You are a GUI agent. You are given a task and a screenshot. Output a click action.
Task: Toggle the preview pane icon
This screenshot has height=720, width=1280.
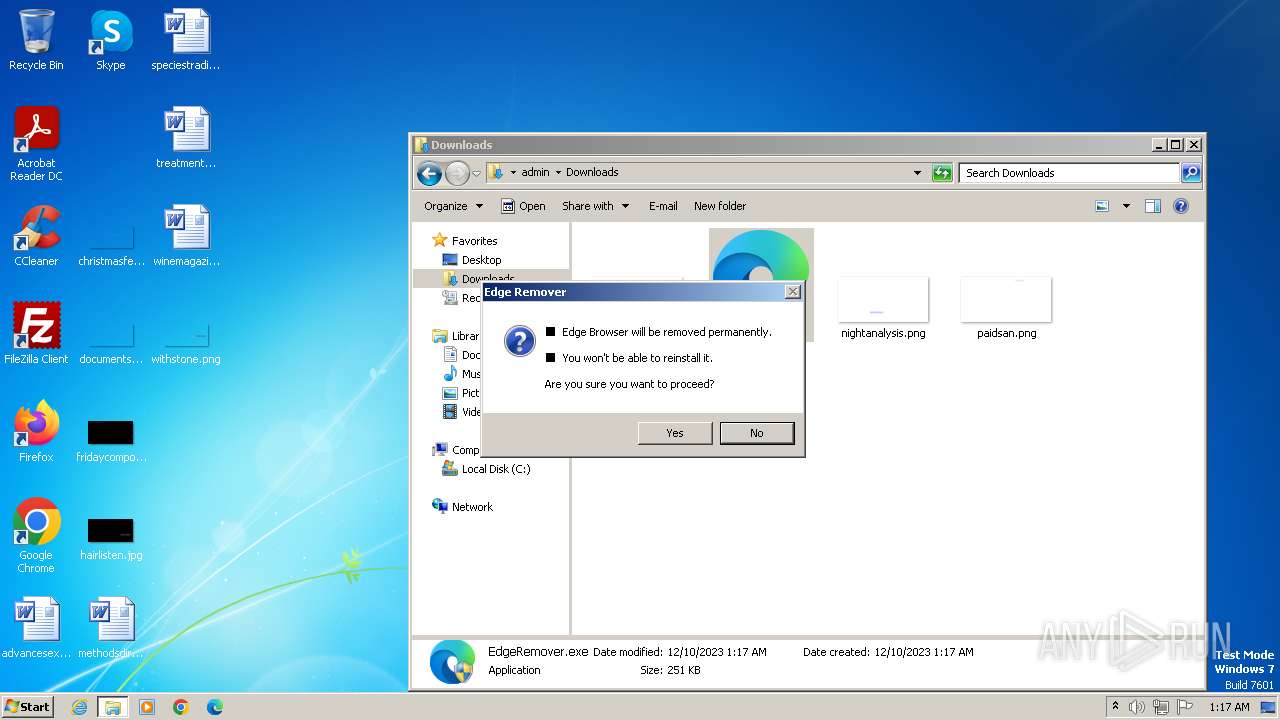1153,206
